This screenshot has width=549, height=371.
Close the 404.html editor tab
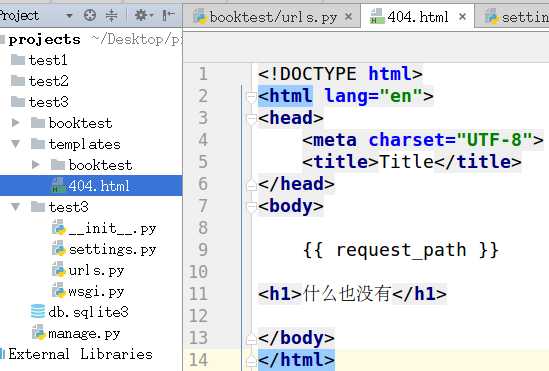click(x=462, y=16)
